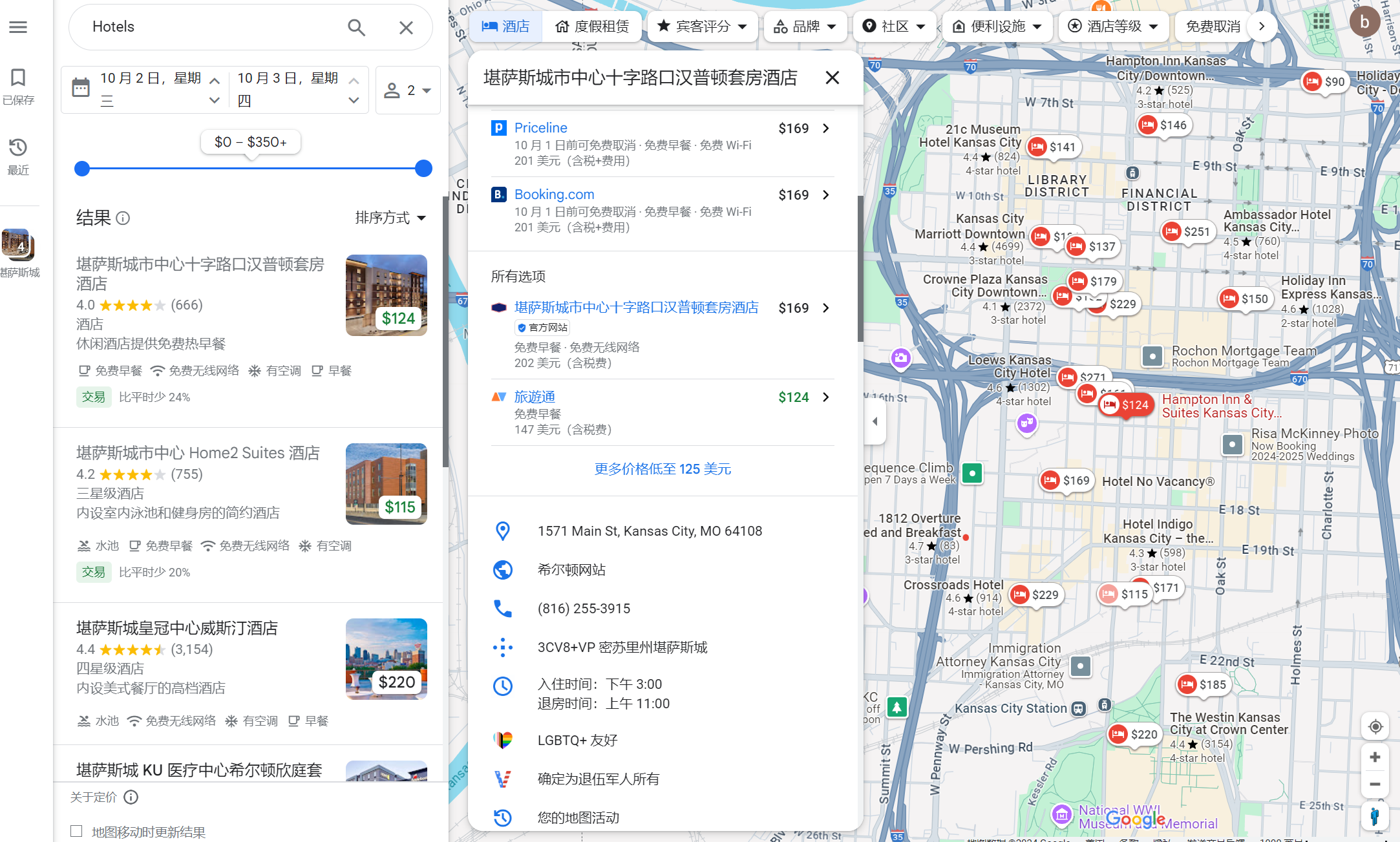Zoom in on the map
This screenshot has width=1400, height=842.
(1375, 757)
